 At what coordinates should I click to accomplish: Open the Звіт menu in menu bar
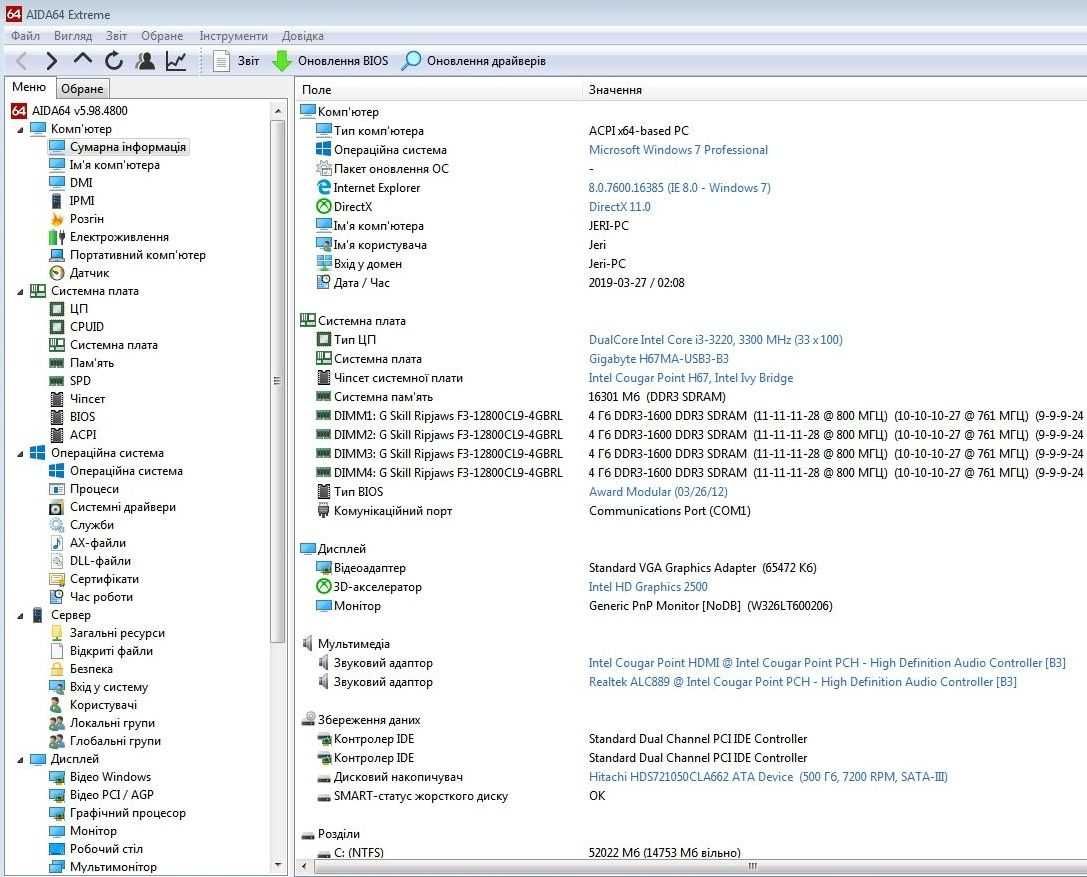coord(116,36)
